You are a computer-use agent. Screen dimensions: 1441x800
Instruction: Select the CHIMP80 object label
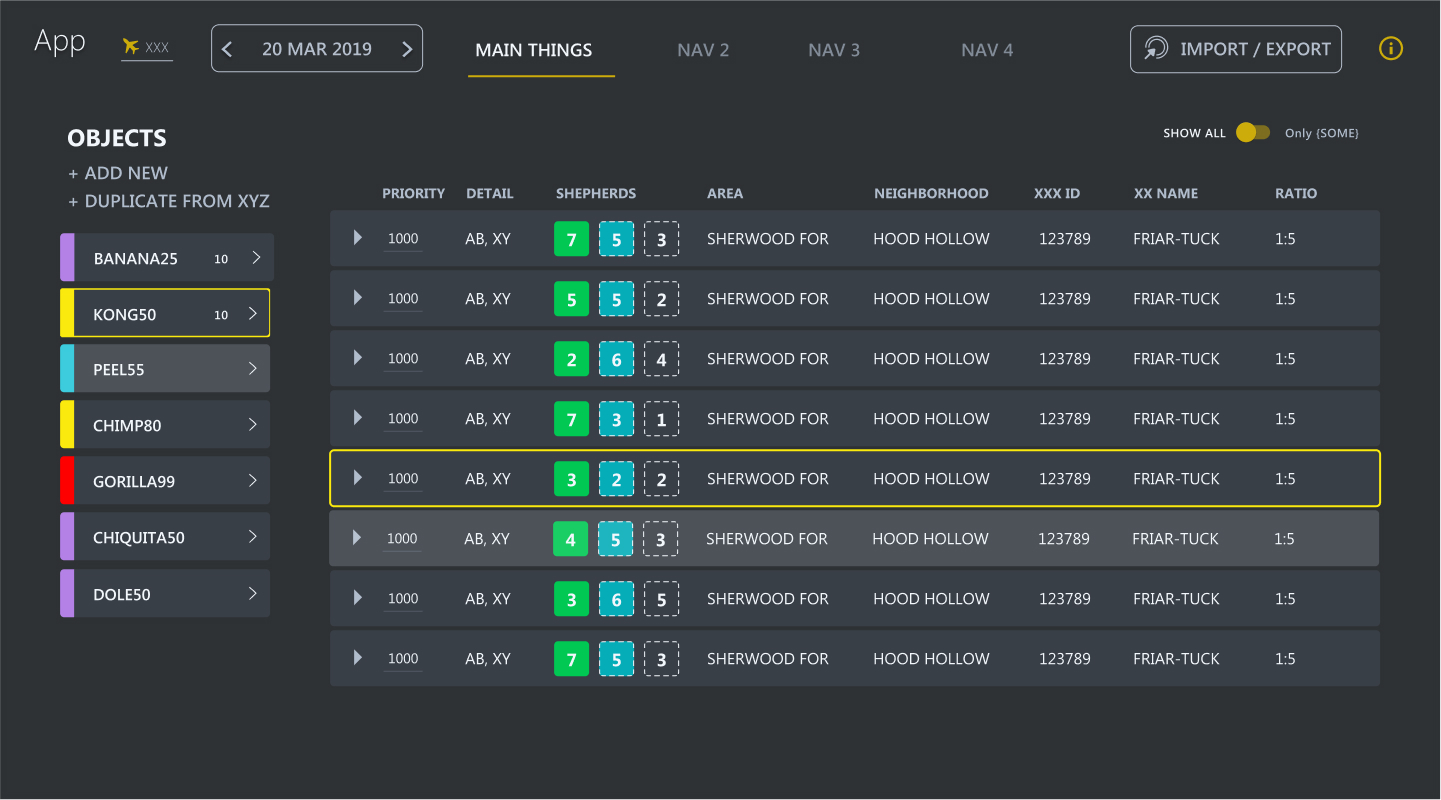pyautogui.click(x=127, y=426)
